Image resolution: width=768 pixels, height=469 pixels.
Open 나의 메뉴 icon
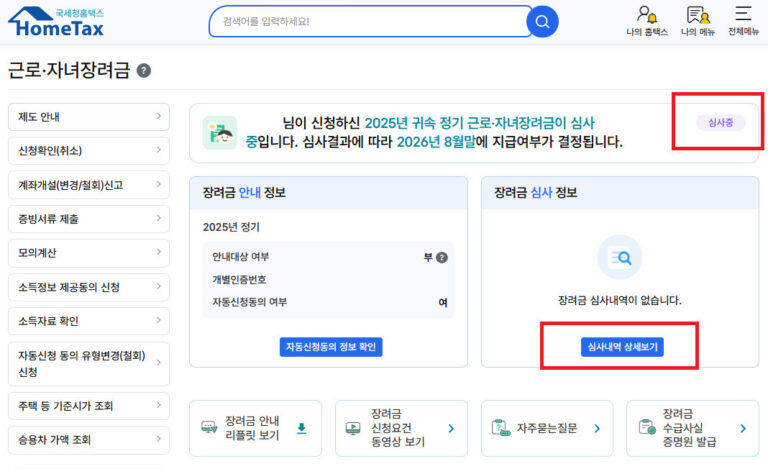point(698,22)
